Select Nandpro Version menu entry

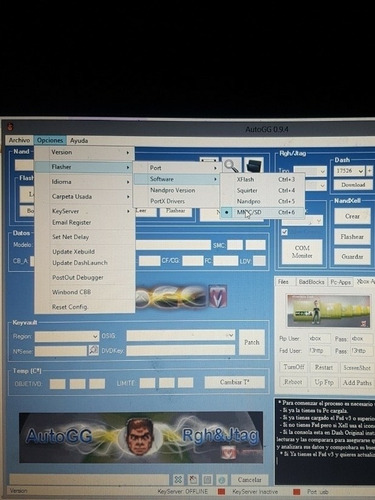[176, 190]
